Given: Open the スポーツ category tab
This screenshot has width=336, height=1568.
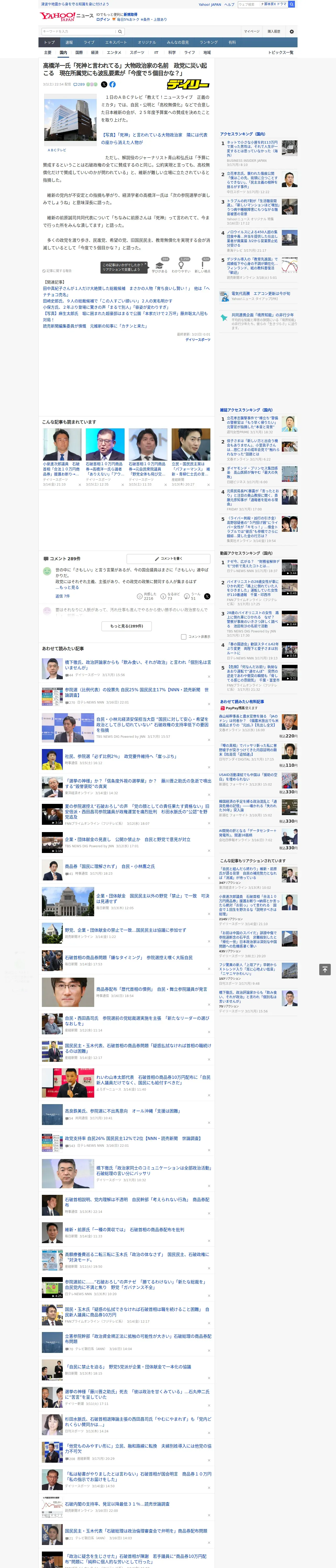Looking at the screenshot, I should coord(137,52).
